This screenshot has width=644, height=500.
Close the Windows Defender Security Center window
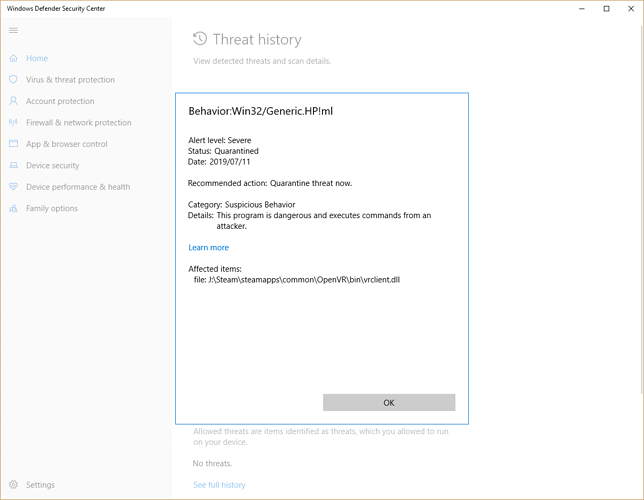(631, 9)
